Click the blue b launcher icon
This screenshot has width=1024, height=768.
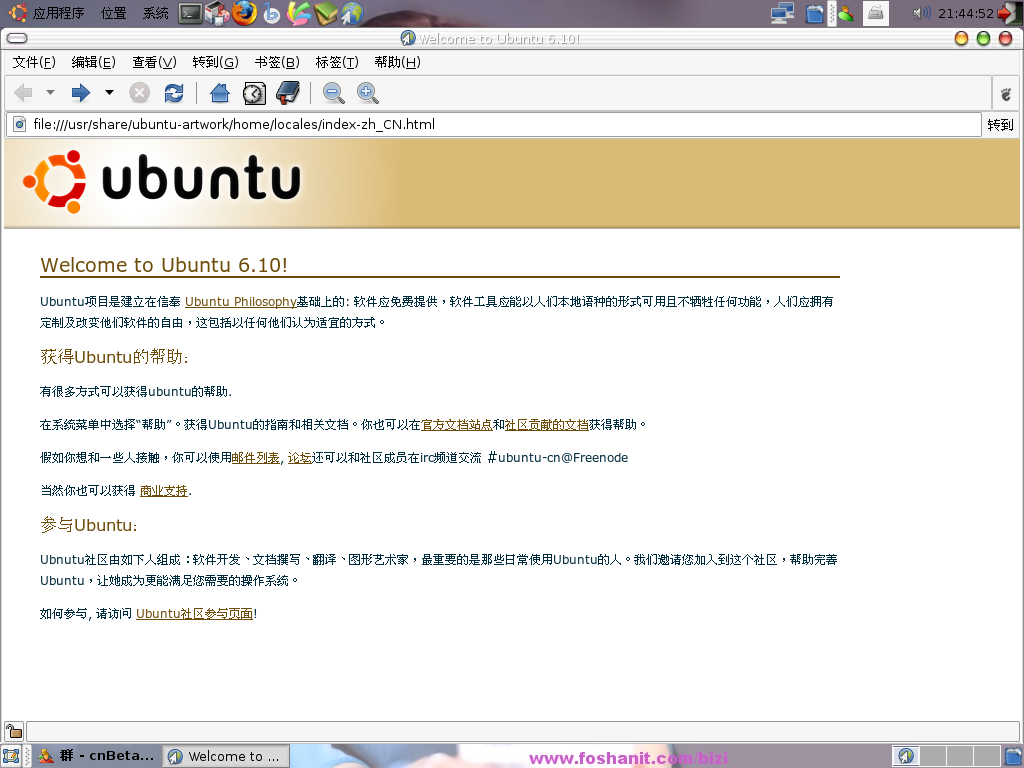[271, 13]
